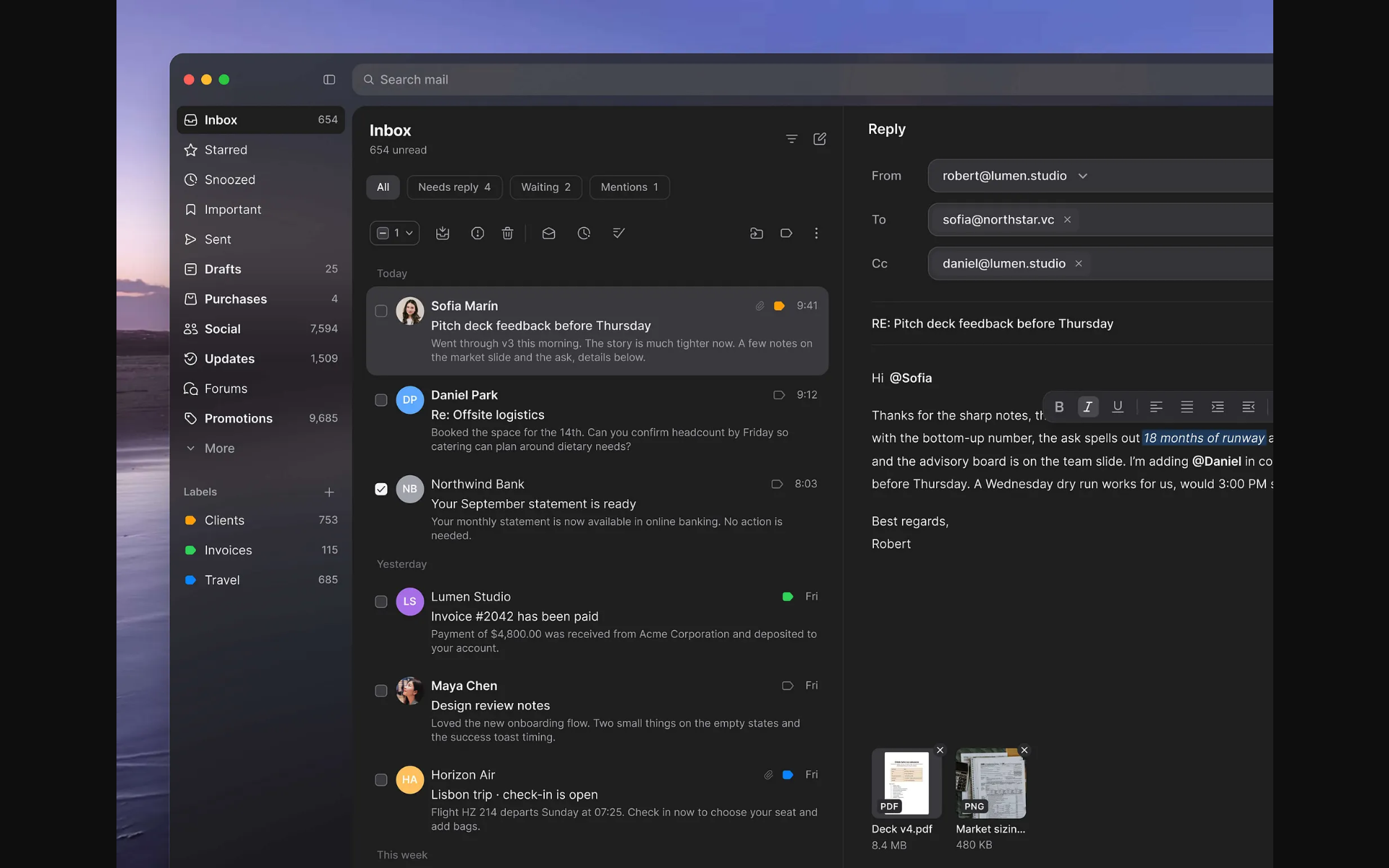Filter by the orange Clients label

tap(260, 521)
